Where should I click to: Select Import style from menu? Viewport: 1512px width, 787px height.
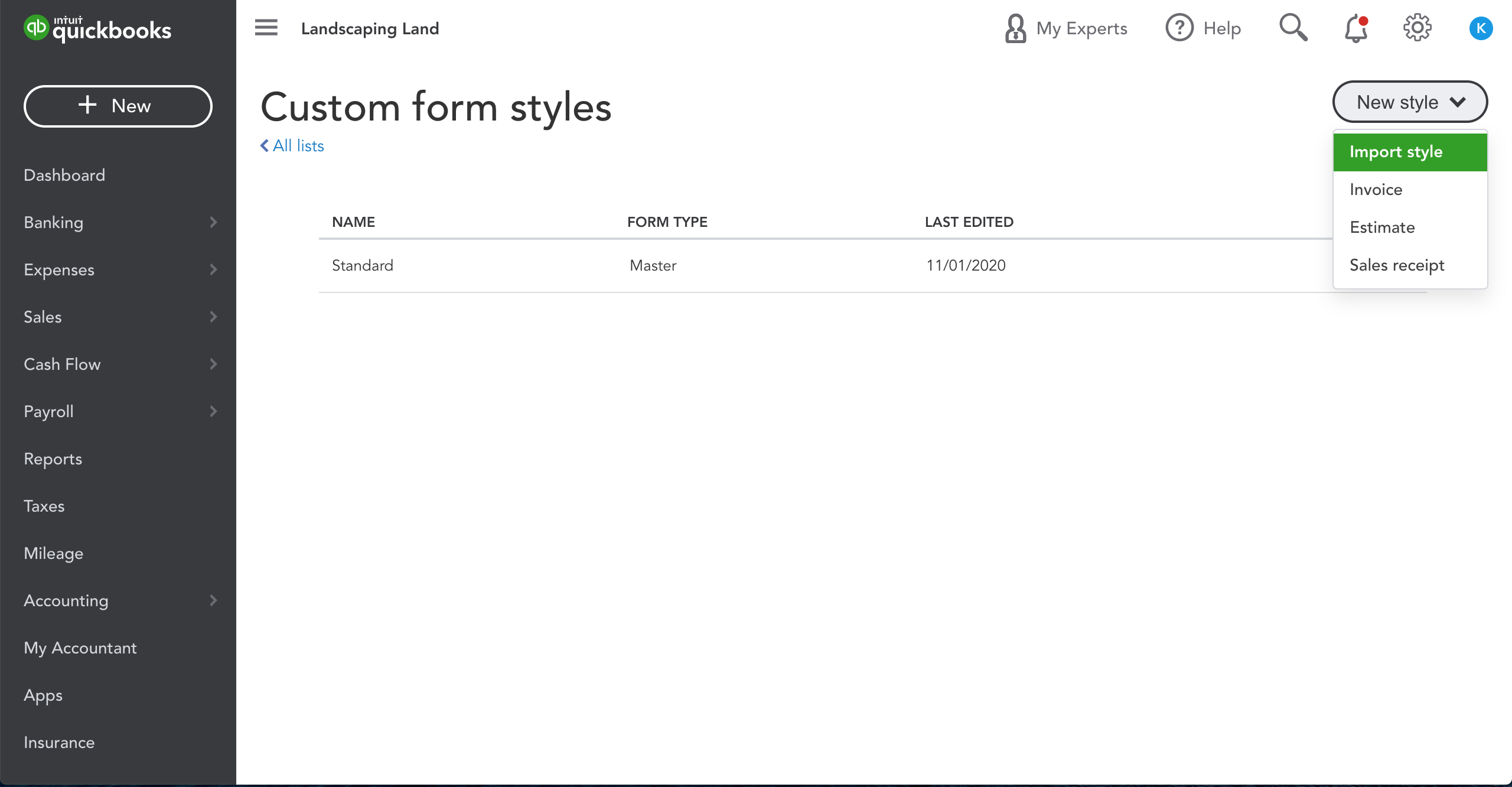coord(1410,152)
